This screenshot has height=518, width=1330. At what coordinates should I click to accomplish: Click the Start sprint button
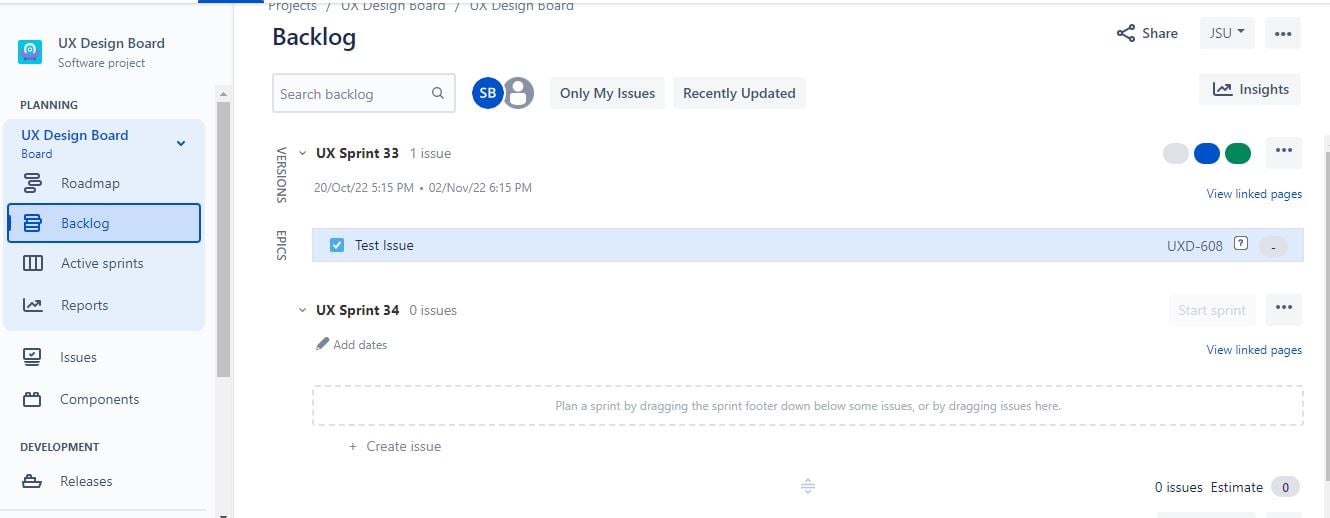1212,310
